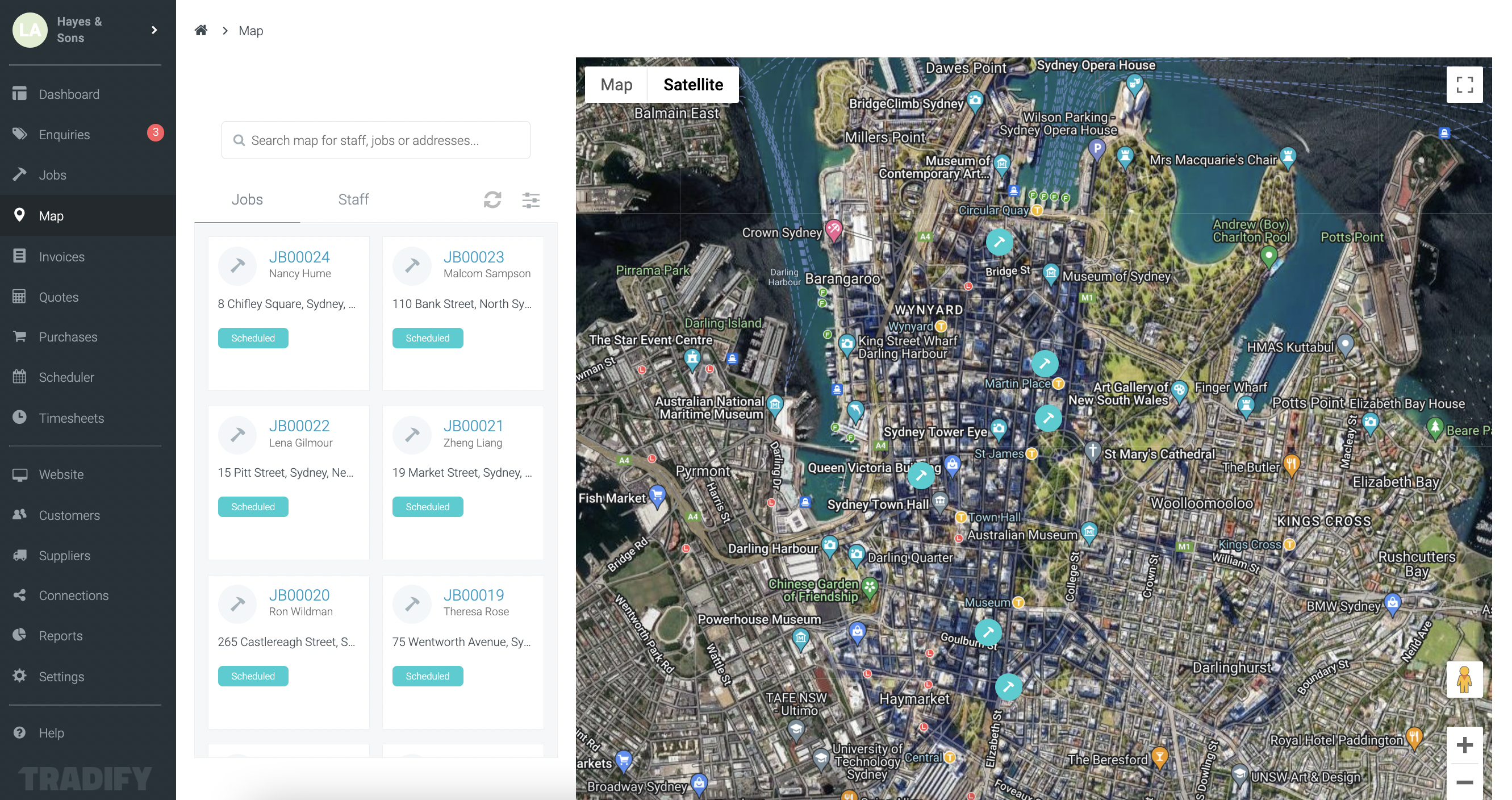Click address '8 Chifley Square, Sydney, ...'

(286, 303)
